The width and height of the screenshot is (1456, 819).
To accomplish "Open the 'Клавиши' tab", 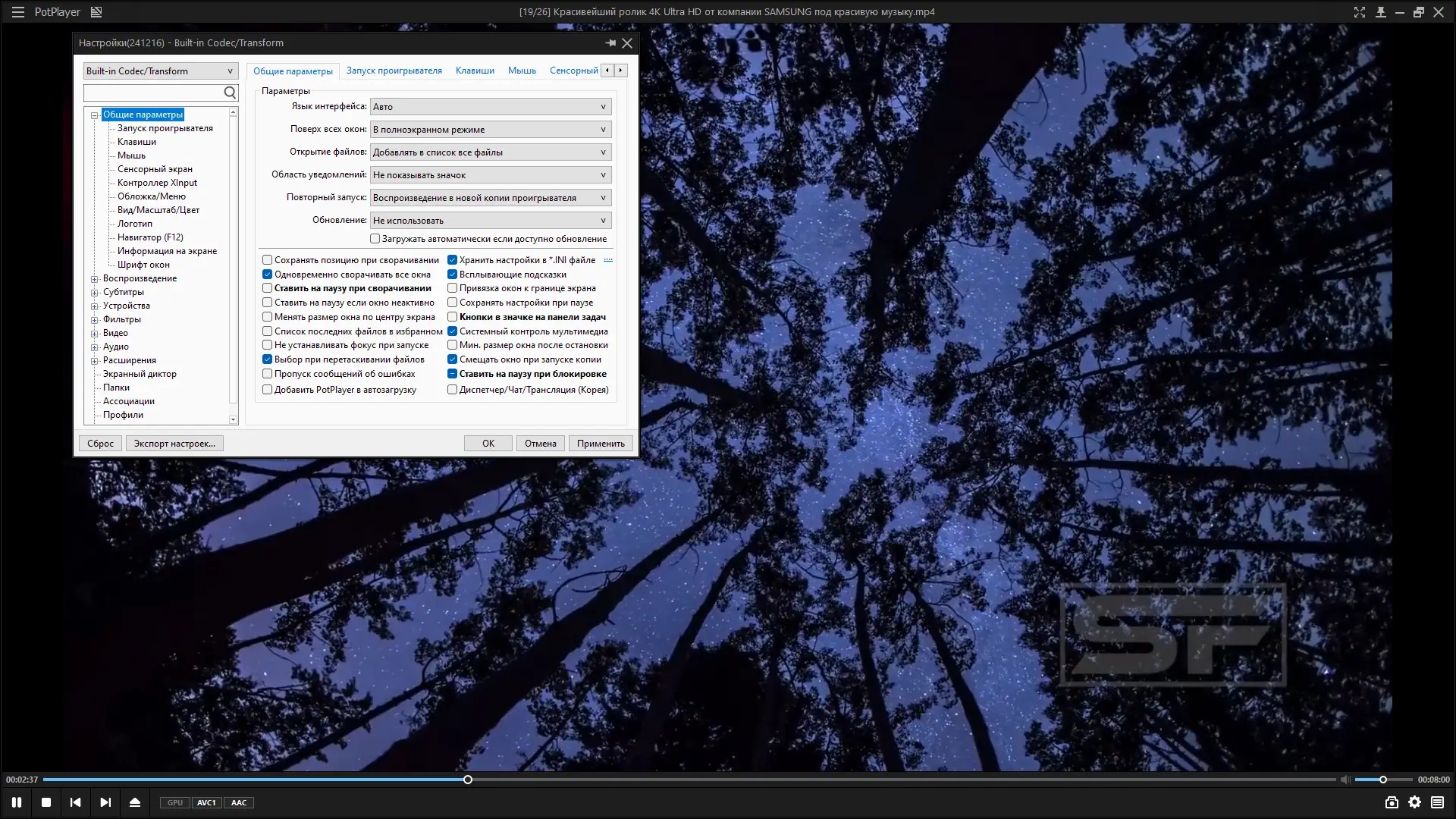I will pos(475,71).
